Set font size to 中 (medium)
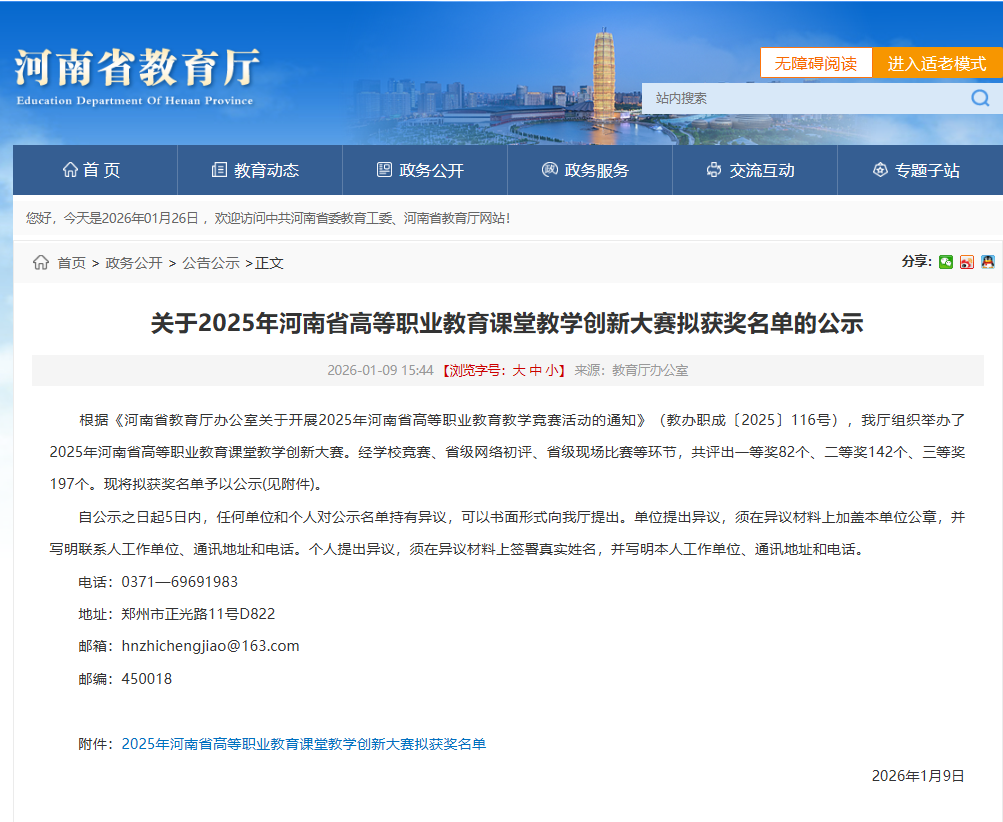Image resolution: width=1003 pixels, height=822 pixels. click(x=536, y=370)
